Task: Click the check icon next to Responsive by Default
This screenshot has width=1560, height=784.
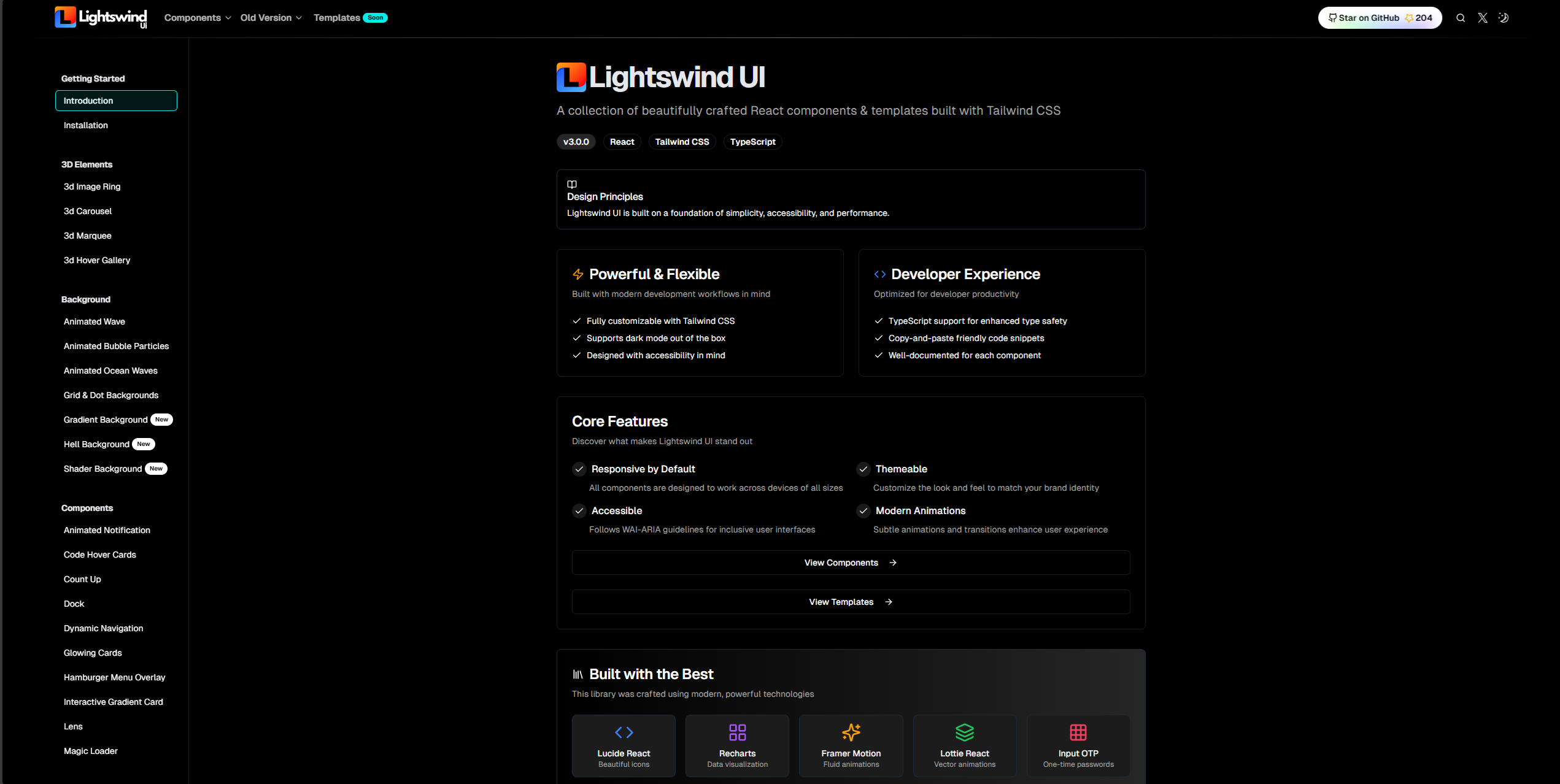Action: (579, 469)
